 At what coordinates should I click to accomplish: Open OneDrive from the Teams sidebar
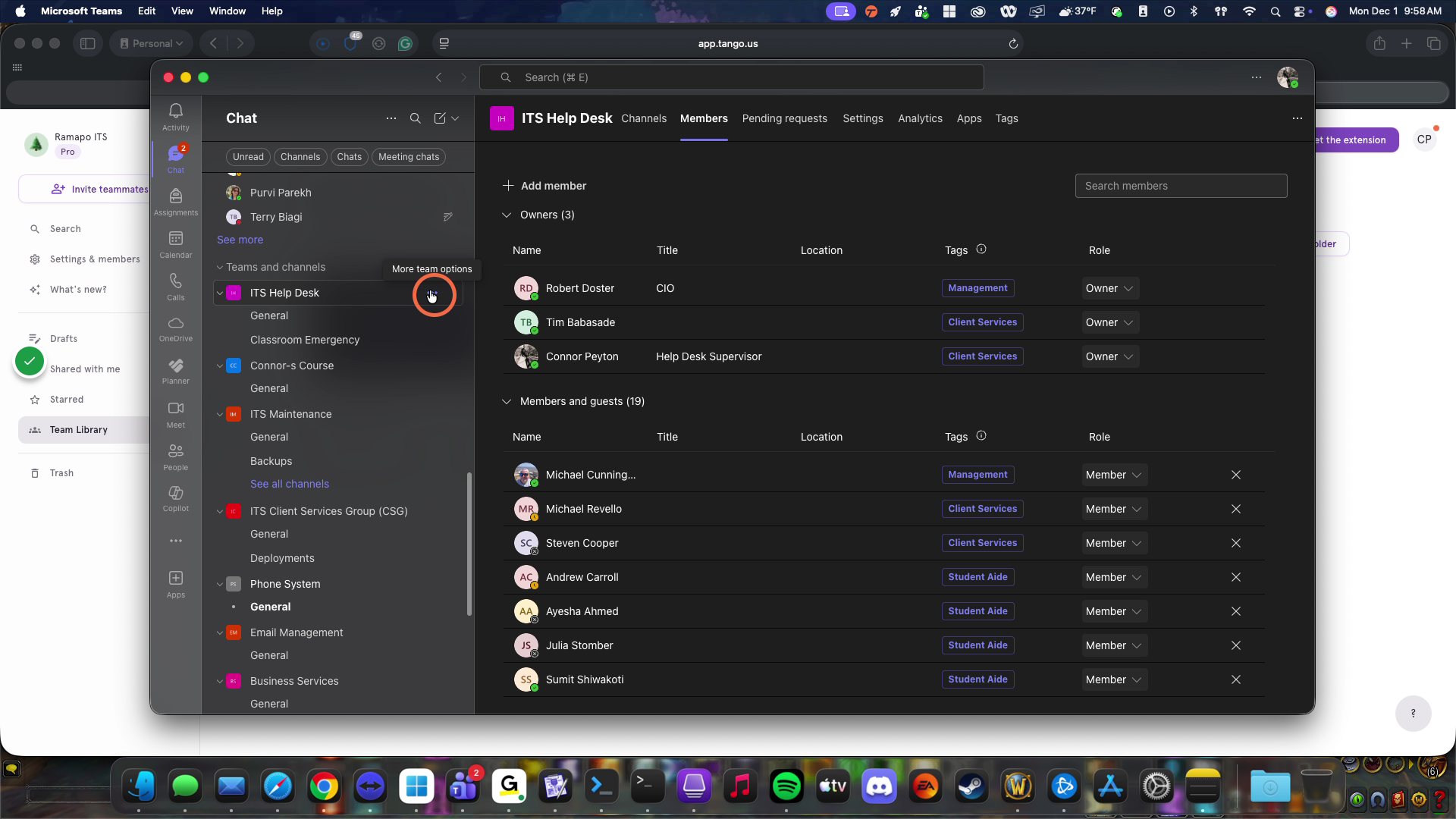tap(175, 328)
